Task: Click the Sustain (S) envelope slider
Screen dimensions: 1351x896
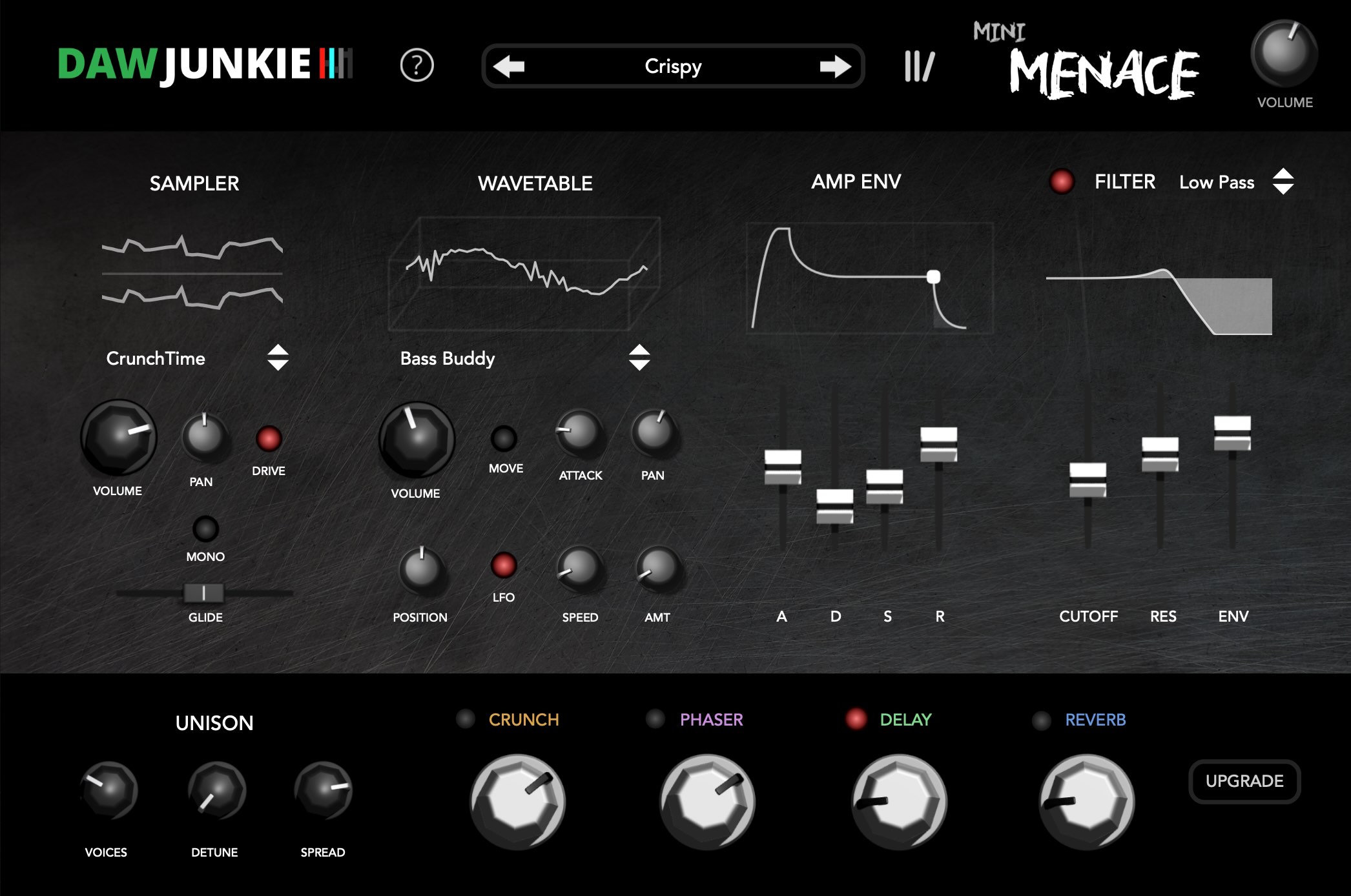Action: click(884, 487)
